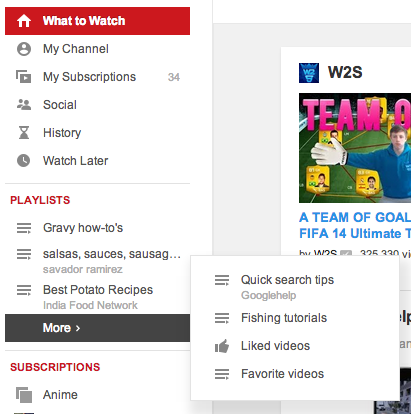
Task: Open My Subscriptions
Action: click(x=89, y=77)
